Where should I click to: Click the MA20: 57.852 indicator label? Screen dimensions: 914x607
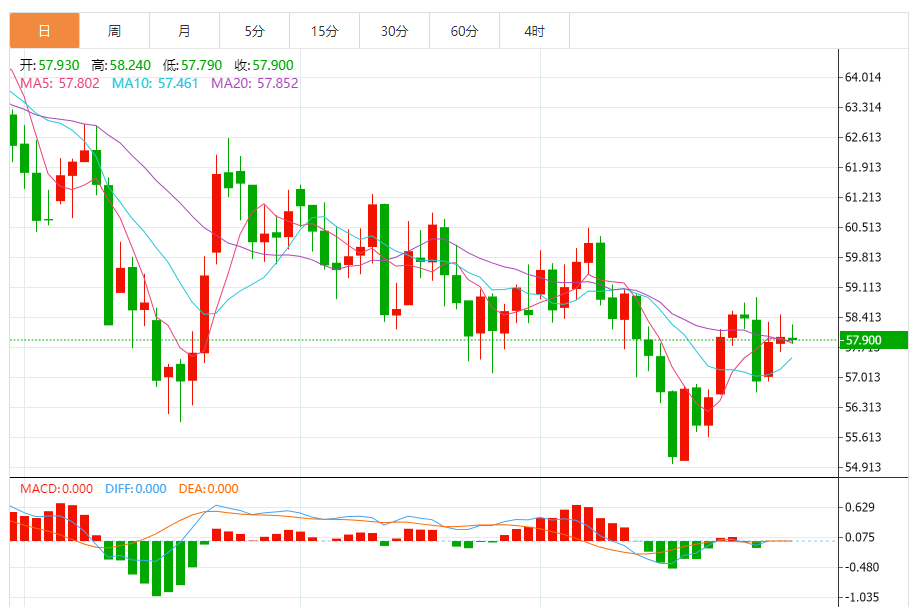(x=254, y=83)
